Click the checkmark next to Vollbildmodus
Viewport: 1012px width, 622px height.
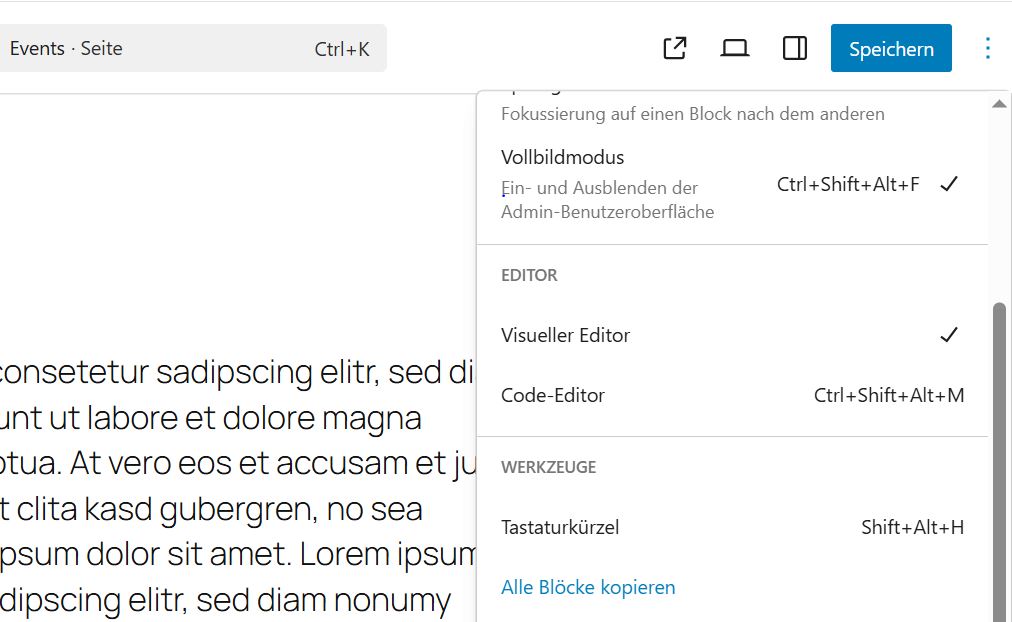[950, 184]
